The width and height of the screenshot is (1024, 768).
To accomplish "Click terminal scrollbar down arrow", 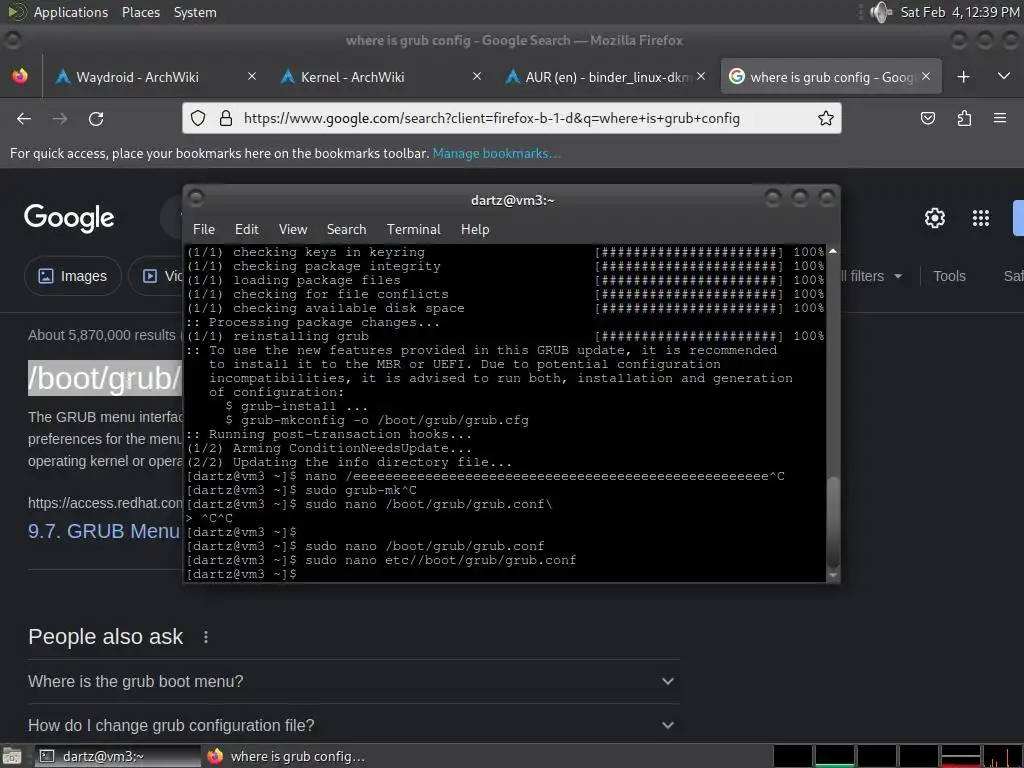I will tap(833, 575).
